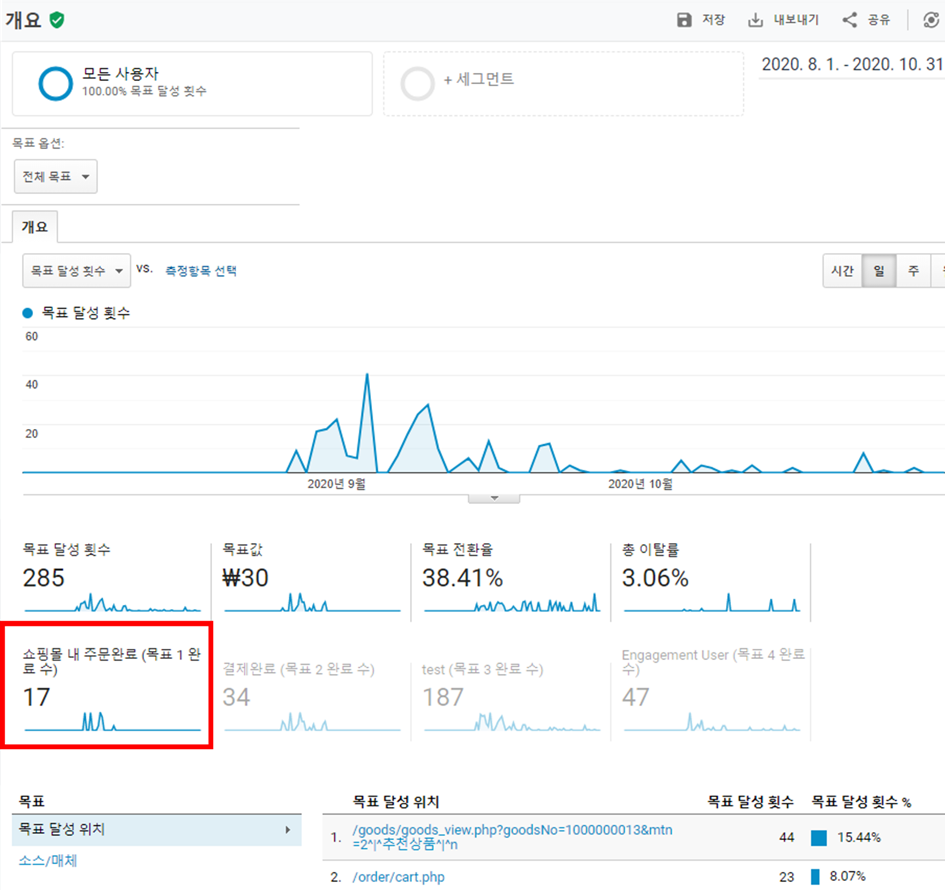Click the 내보내기 button label
The height and width of the screenshot is (890, 945).
click(796, 20)
